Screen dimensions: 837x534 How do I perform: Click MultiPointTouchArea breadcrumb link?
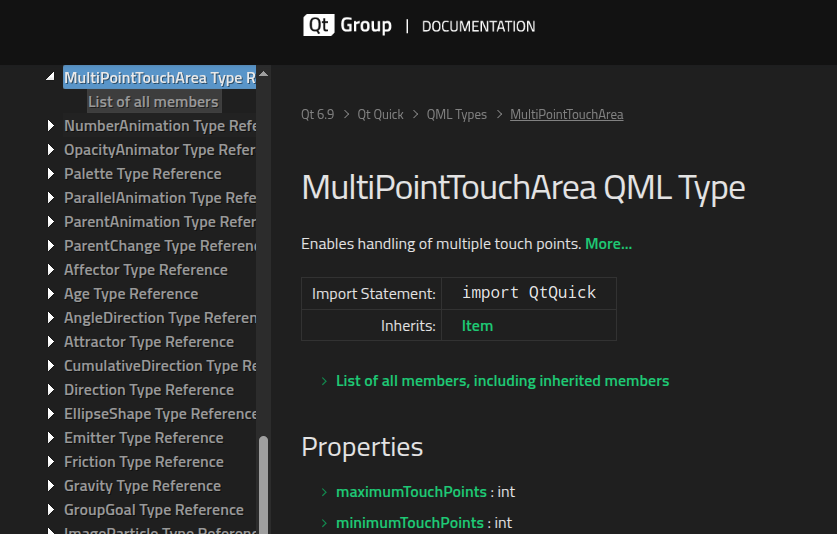[x=566, y=114]
